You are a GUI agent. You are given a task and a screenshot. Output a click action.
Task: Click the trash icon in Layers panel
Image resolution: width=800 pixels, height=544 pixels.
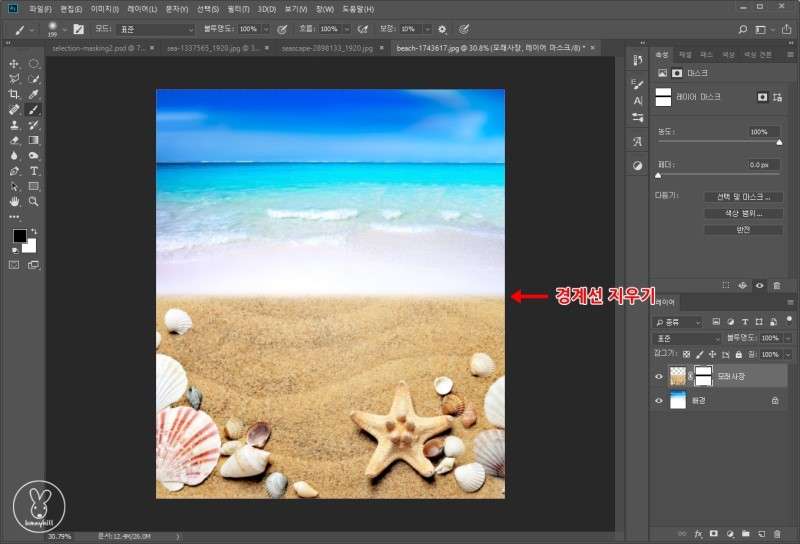pyautogui.click(x=776, y=534)
